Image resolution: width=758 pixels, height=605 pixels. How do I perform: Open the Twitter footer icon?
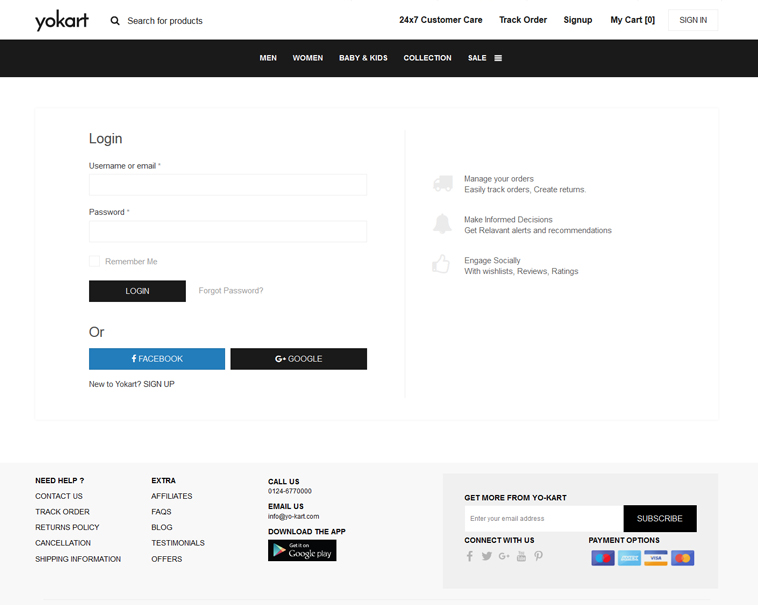click(487, 556)
